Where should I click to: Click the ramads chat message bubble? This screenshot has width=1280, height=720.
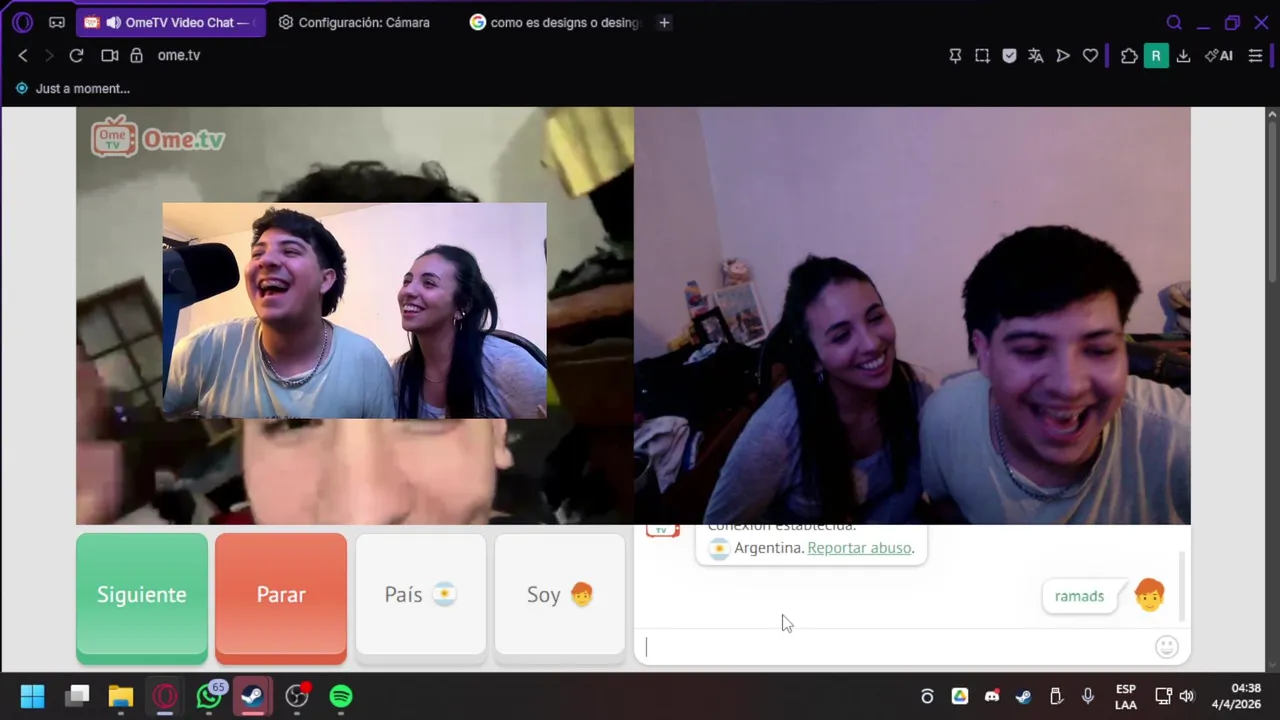click(x=1079, y=596)
